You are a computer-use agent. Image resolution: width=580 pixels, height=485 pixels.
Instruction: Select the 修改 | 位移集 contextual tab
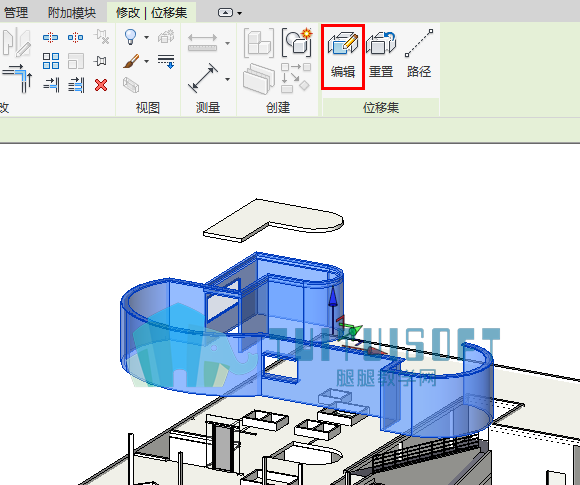151,13
